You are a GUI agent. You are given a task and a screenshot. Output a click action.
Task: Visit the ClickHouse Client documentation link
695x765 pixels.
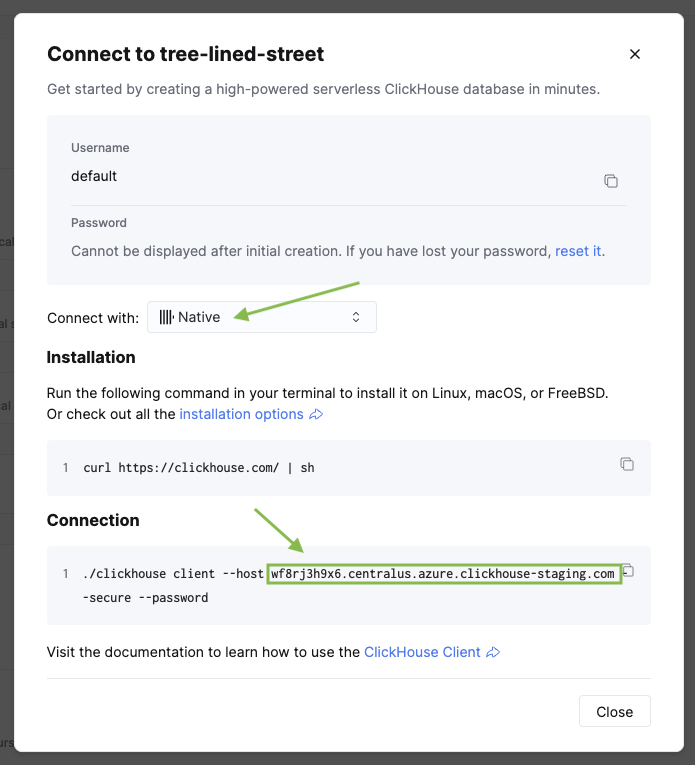(422, 652)
